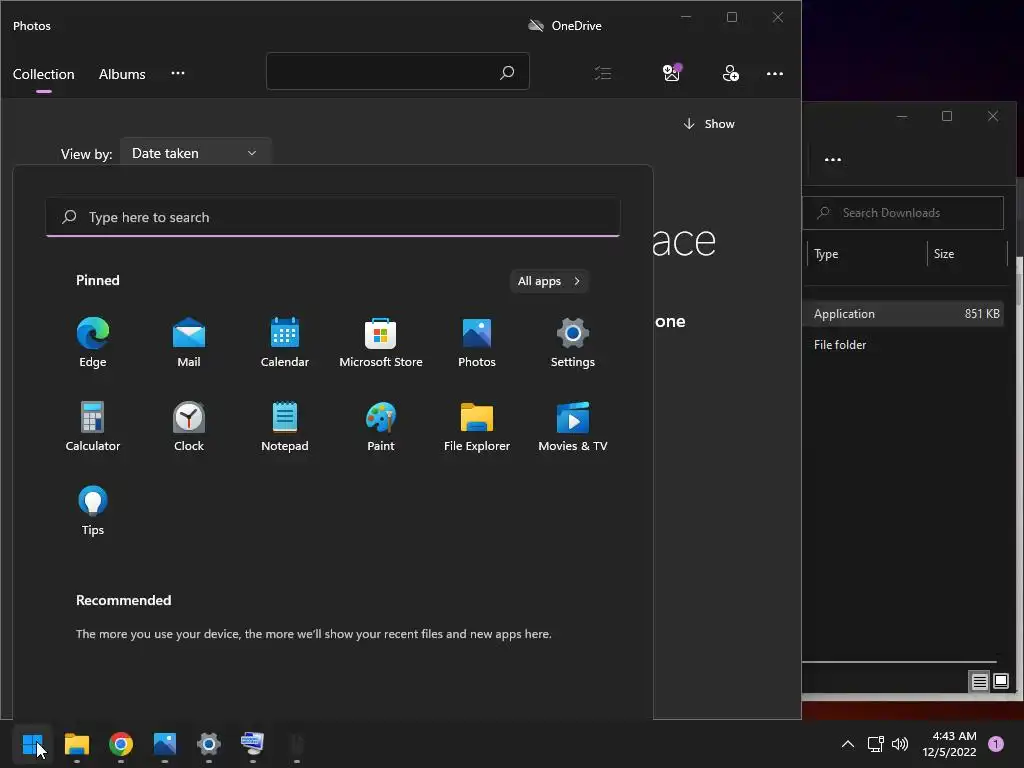This screenshot has width=1024, height=768.
Task: Expand the Date taken dropdown
Action: (x=195, y=153)
